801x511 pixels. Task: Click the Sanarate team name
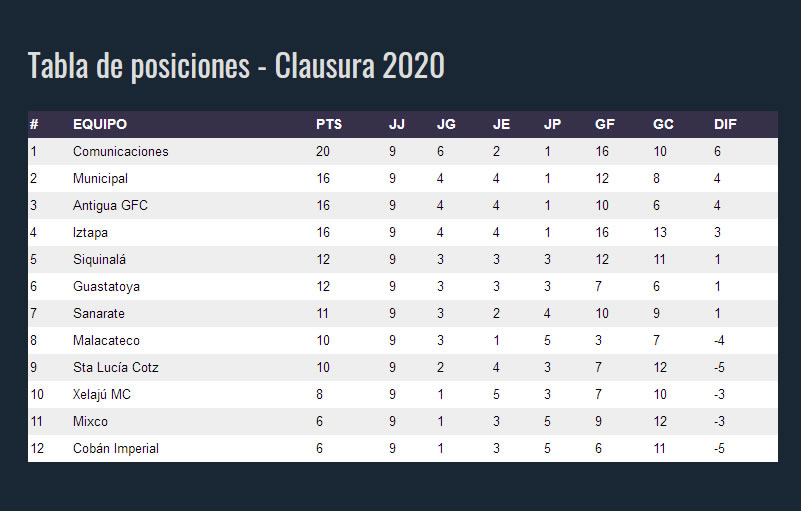[x=99, y=313]
